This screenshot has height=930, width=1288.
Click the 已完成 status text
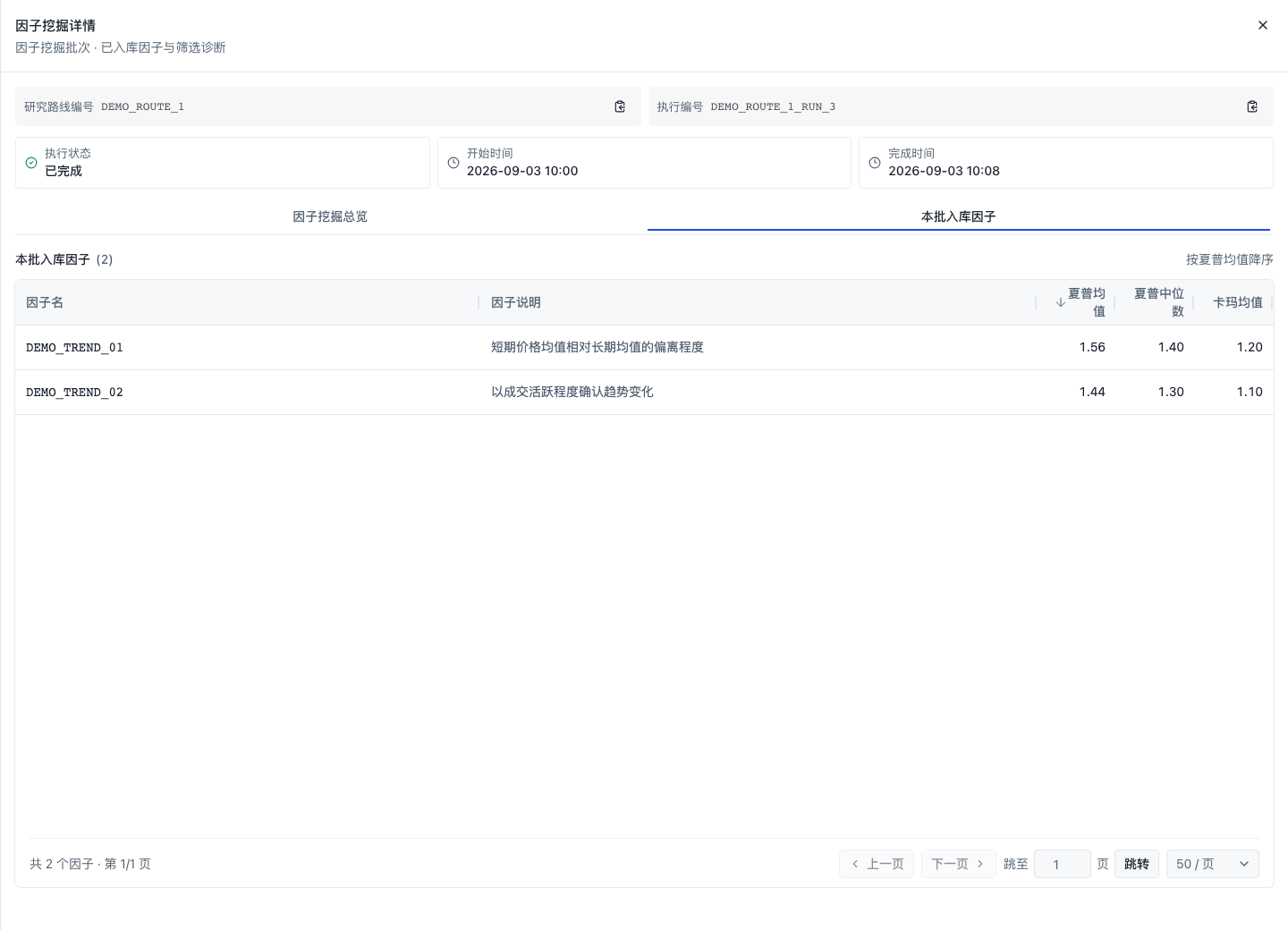click(x=64, y=171)
